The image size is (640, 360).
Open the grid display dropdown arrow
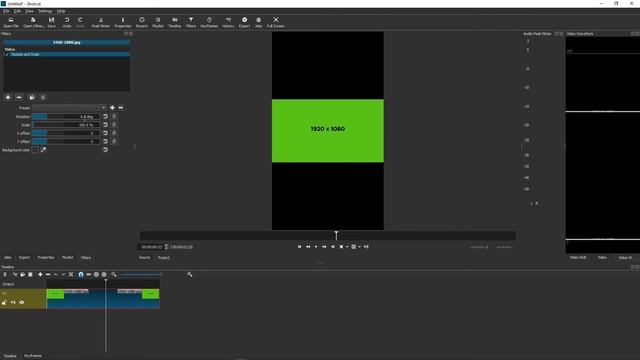[359, 247]
